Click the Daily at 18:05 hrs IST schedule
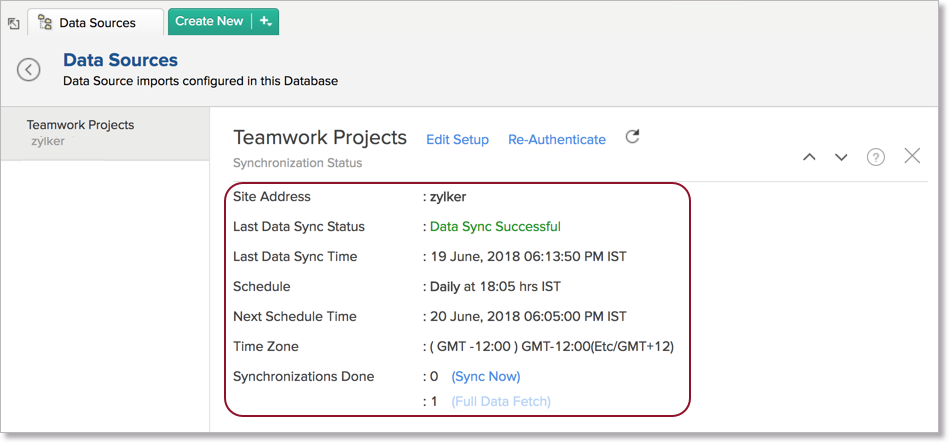Viewport: 949px width, 443px height. tap(495, 286)
